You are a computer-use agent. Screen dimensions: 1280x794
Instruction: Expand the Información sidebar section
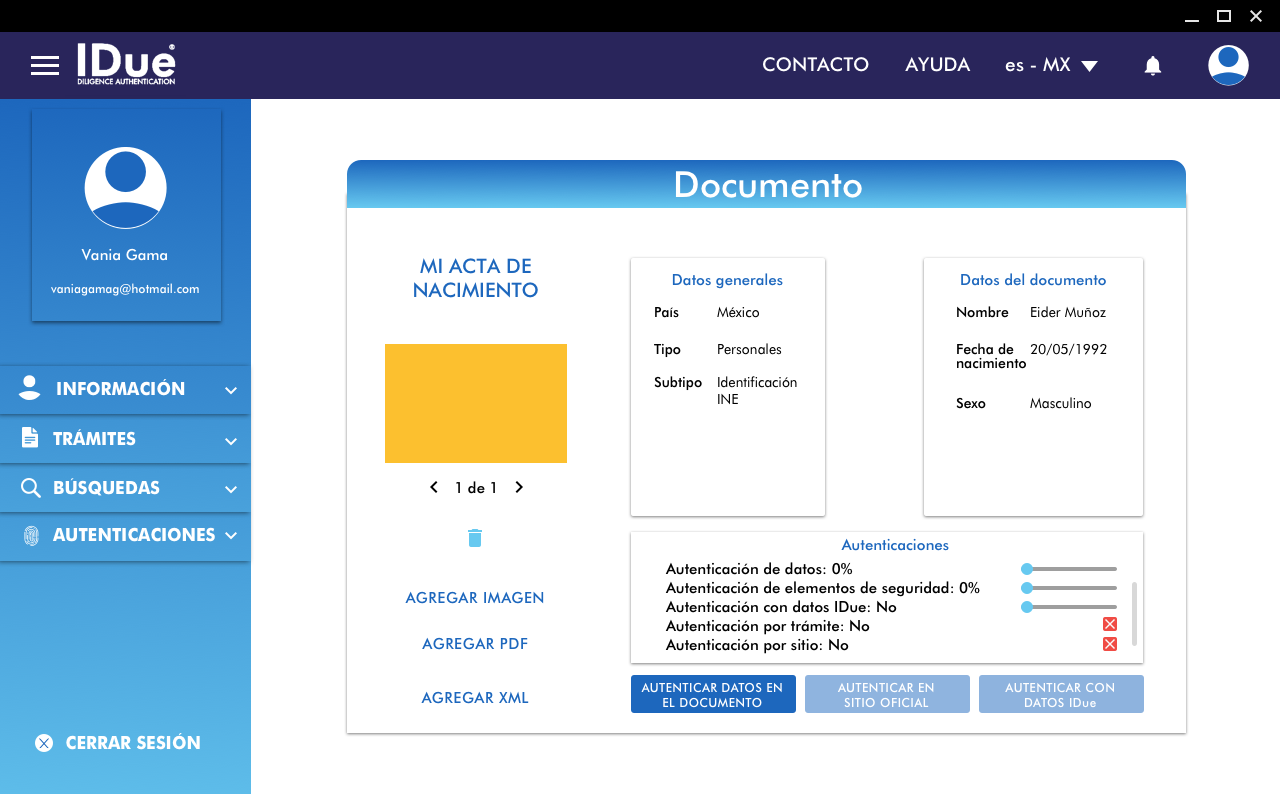coord(125,389)
